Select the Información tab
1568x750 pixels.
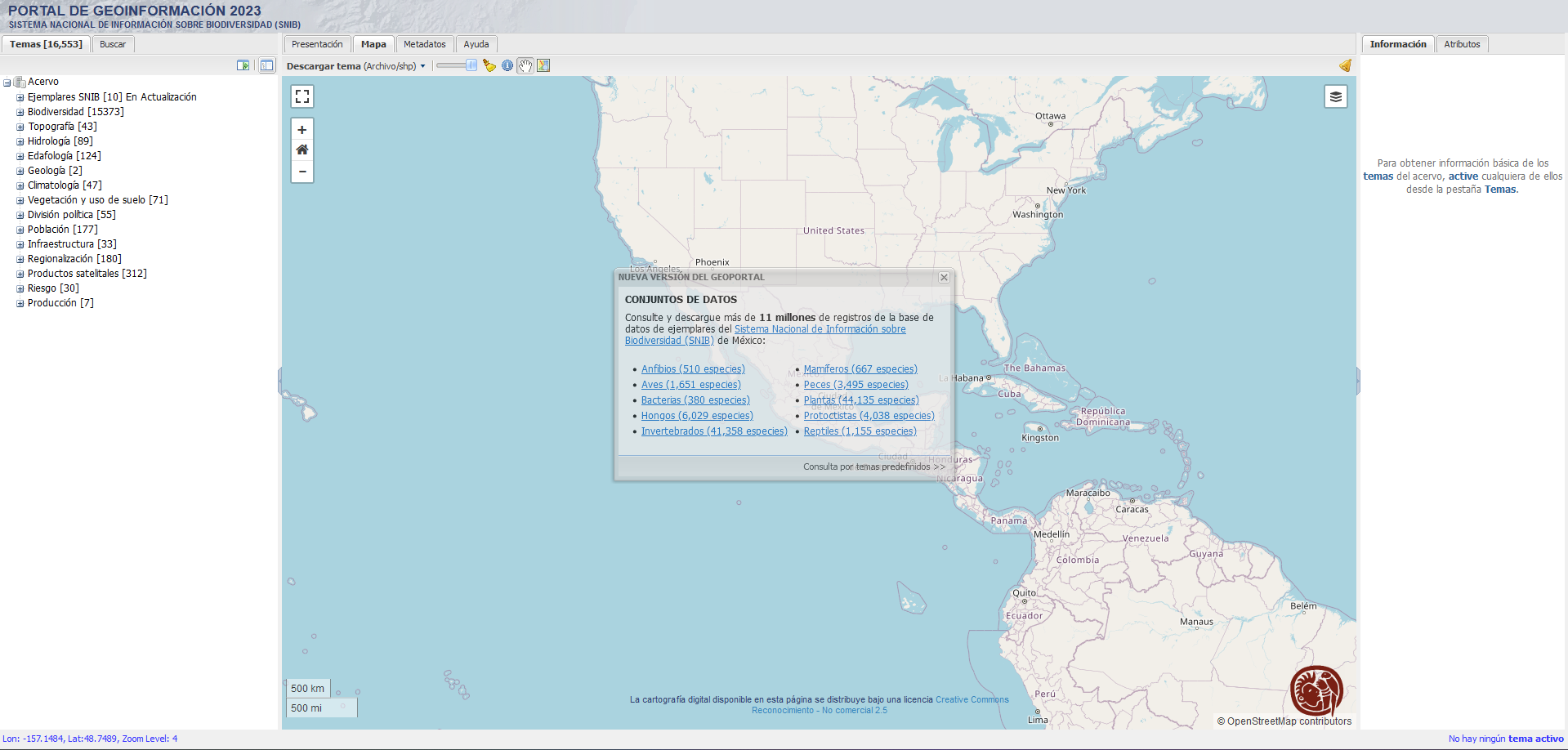1398,44
